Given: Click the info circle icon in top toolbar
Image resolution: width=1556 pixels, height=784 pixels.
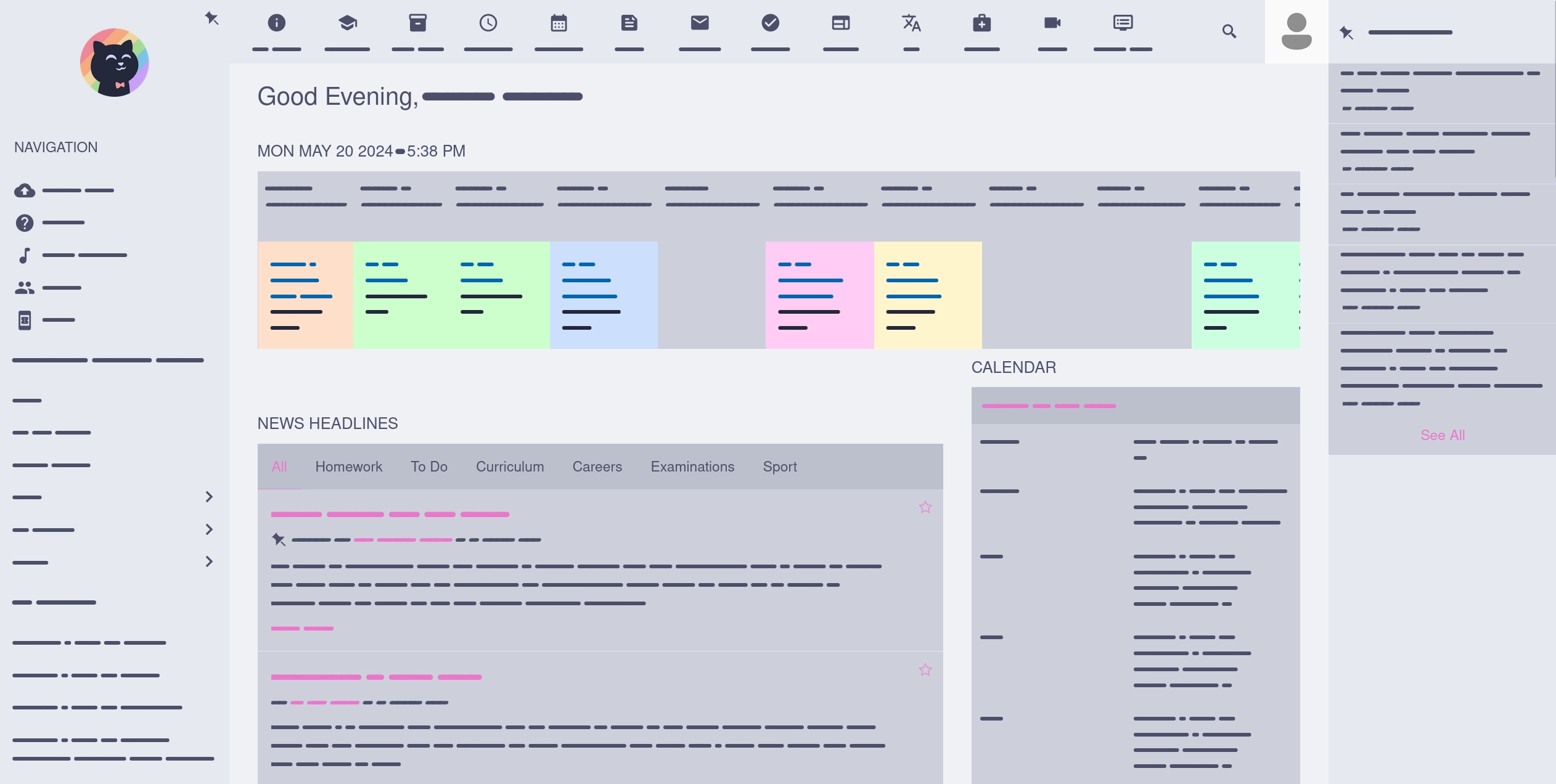Looking at the screenshot, I should point(277,23).
